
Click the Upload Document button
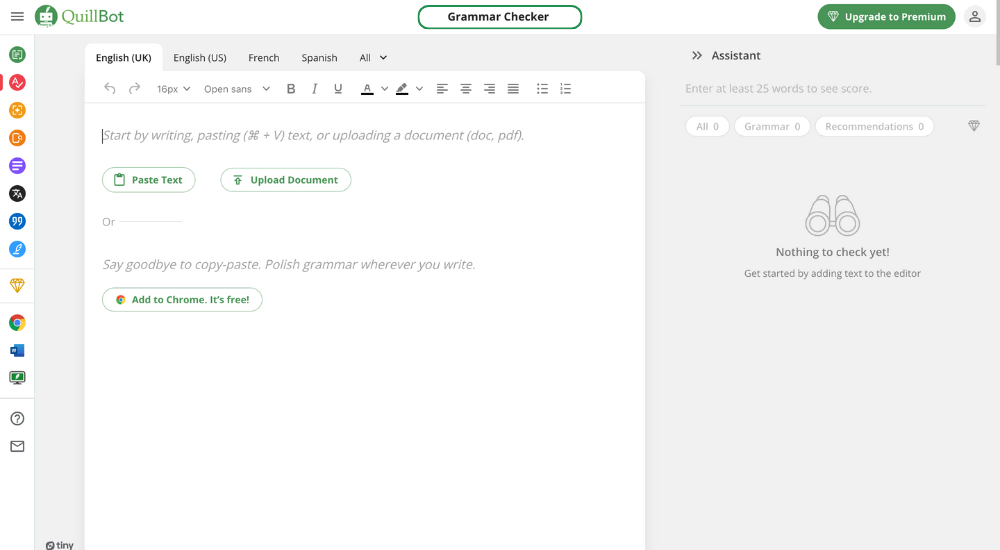285,180
